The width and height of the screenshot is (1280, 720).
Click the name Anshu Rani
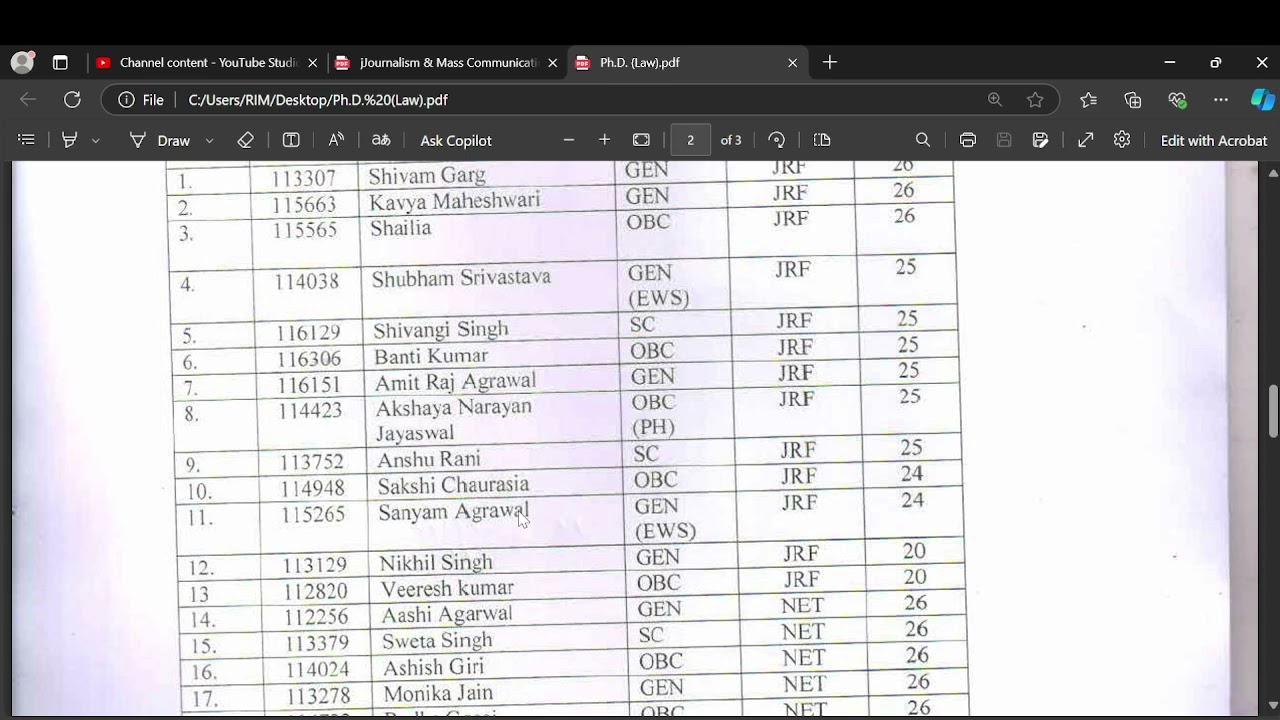(x=429, y=460)
